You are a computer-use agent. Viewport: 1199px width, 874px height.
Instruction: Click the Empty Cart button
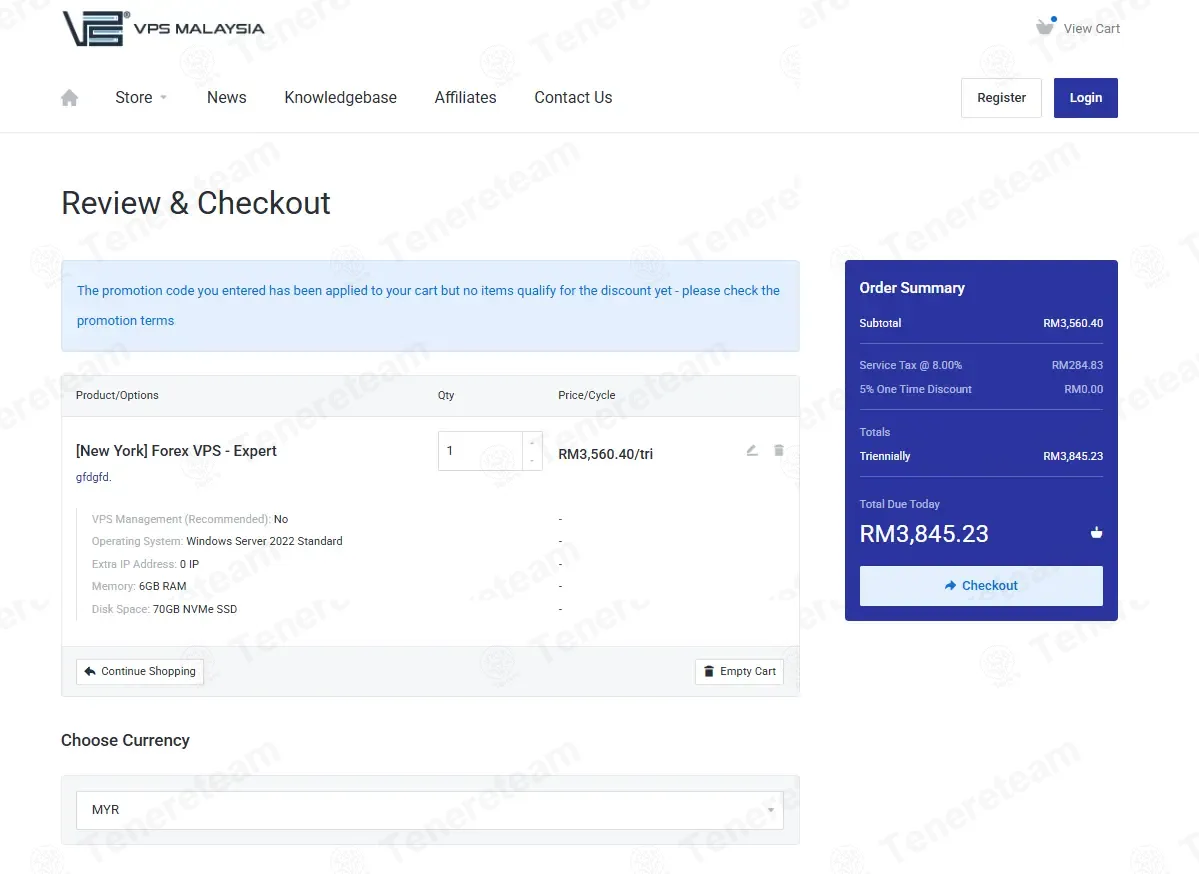click(x=739, y=671)
